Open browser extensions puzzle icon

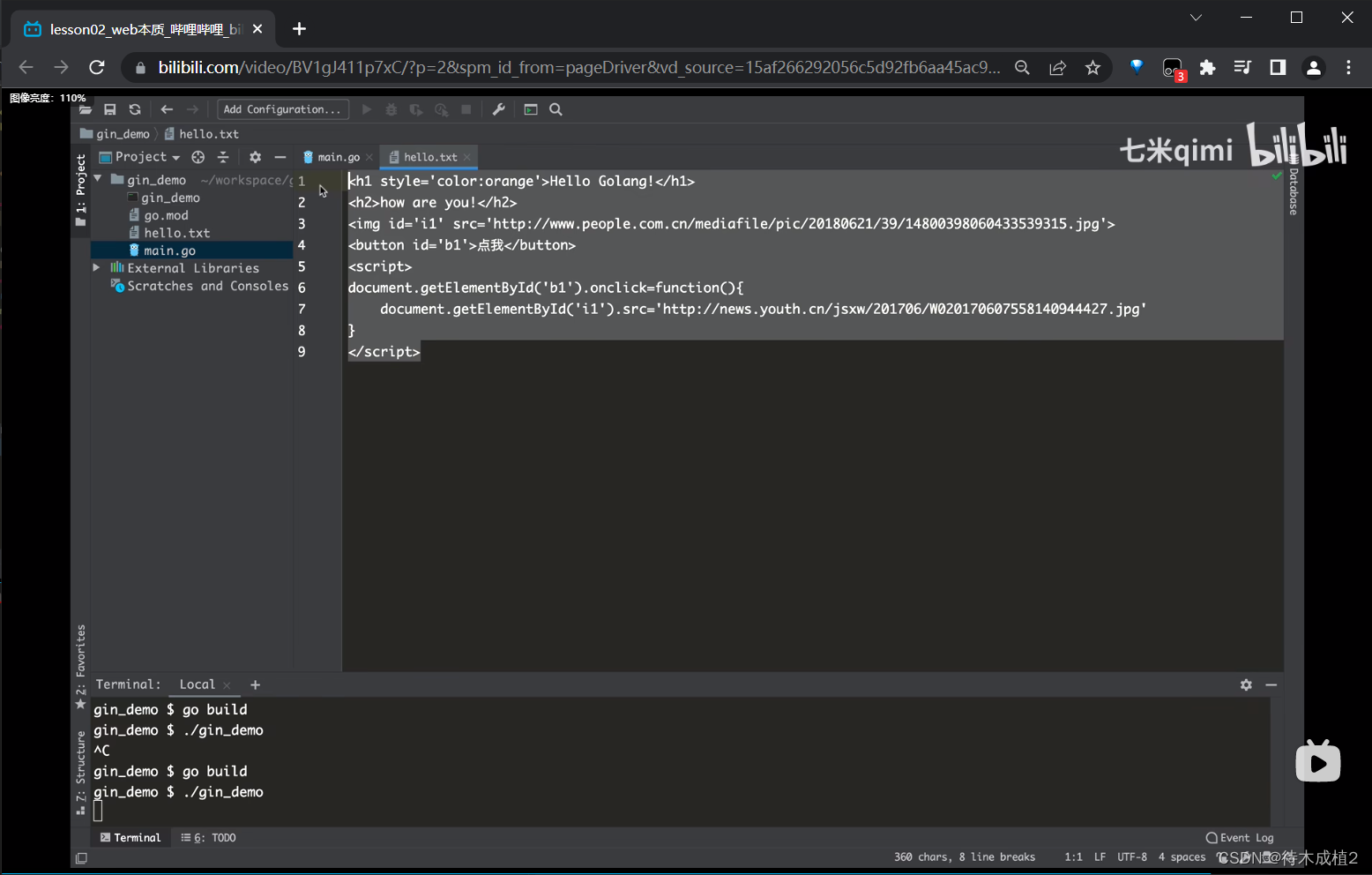pyautogui.click(x=1207, y=68)
